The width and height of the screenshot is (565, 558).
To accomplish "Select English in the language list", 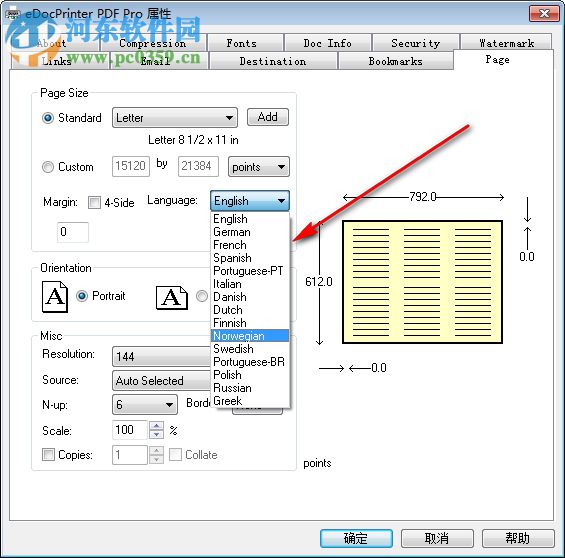I will [250, 219].
